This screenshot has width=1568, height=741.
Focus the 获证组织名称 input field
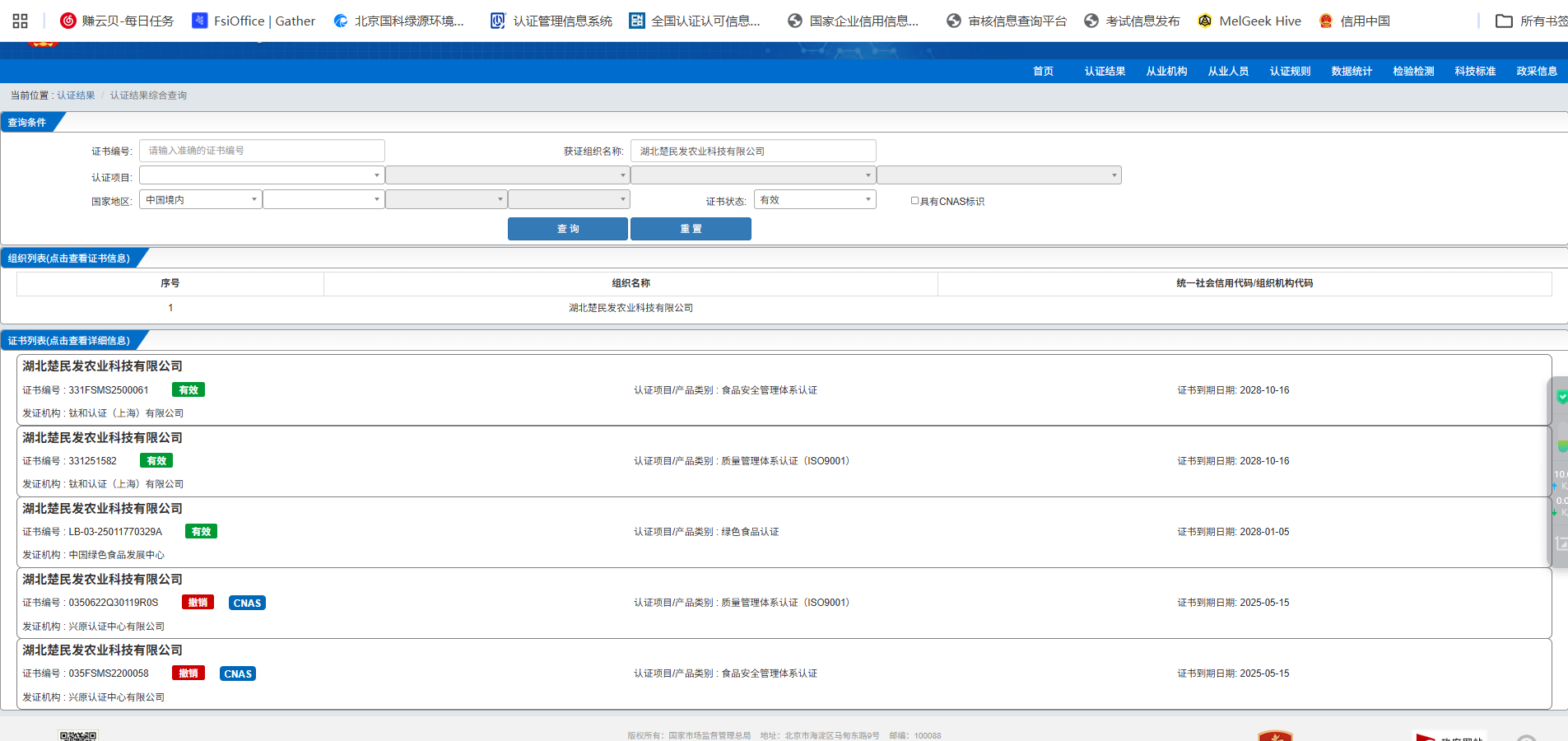(x=753, y=151)
